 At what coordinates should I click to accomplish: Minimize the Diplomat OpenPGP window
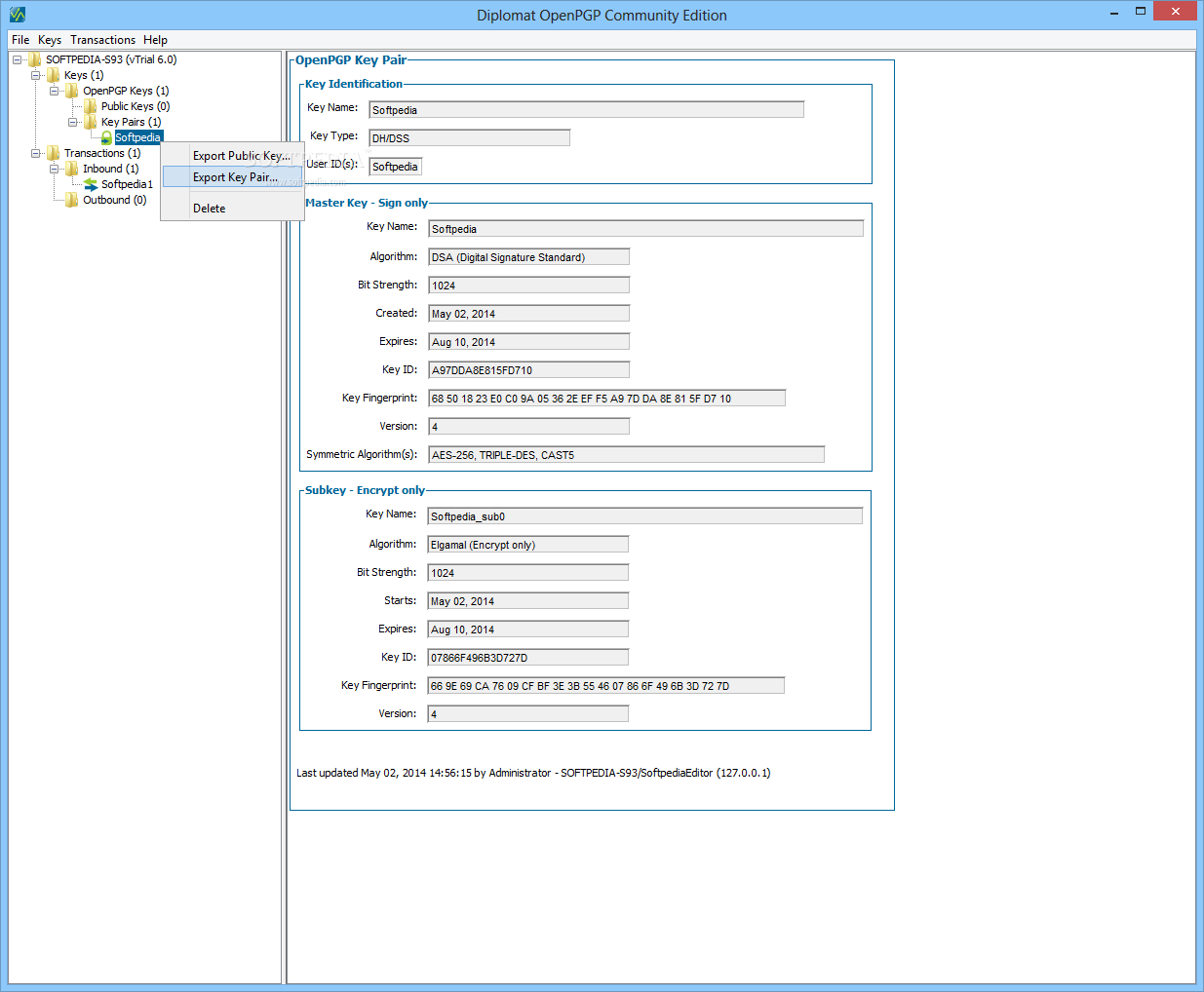click(1114, 13)
